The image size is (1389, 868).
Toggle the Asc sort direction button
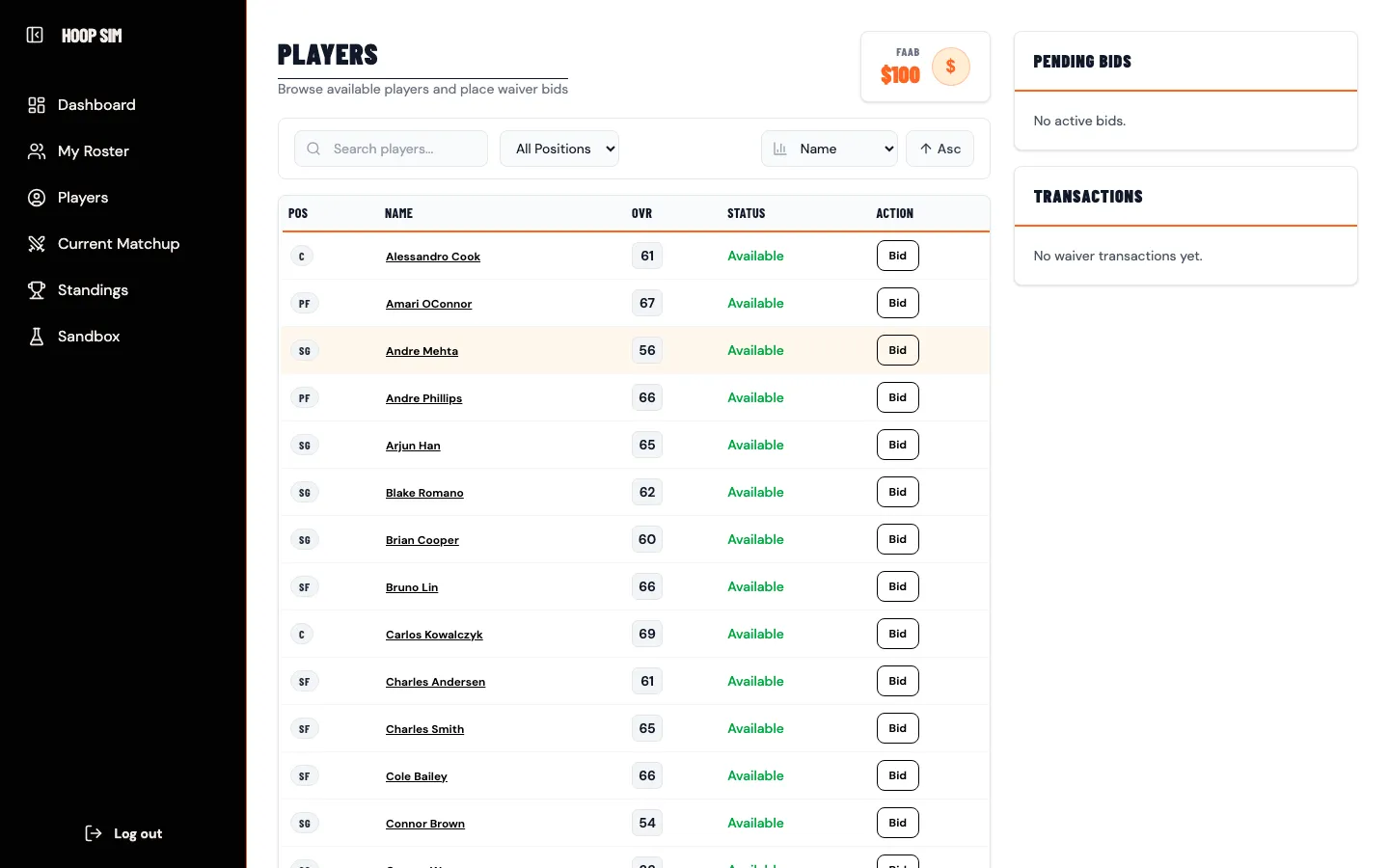click(x=940, y=149)
